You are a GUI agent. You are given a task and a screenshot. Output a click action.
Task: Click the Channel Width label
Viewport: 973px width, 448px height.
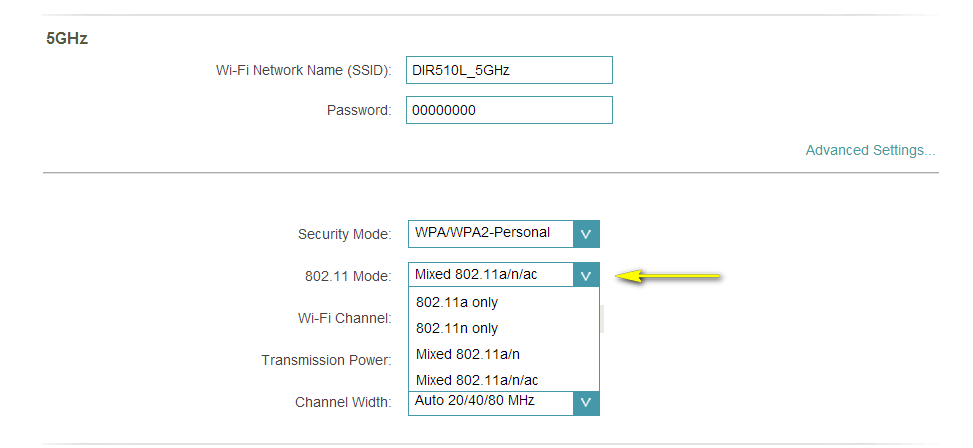[342, 402]
